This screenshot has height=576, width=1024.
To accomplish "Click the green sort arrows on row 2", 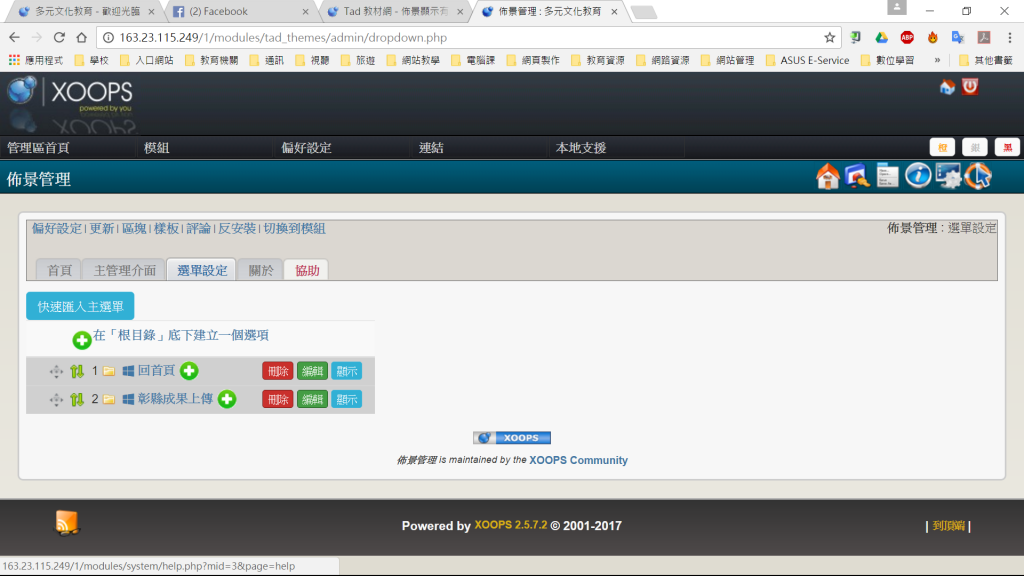I will pos(77,399).
